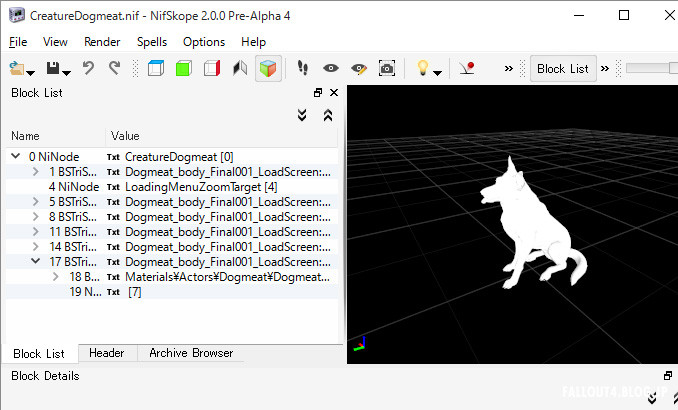The width and height of the screenshot is (678, 410).
Task: Open the Options menu
Action: pos(204,42)
